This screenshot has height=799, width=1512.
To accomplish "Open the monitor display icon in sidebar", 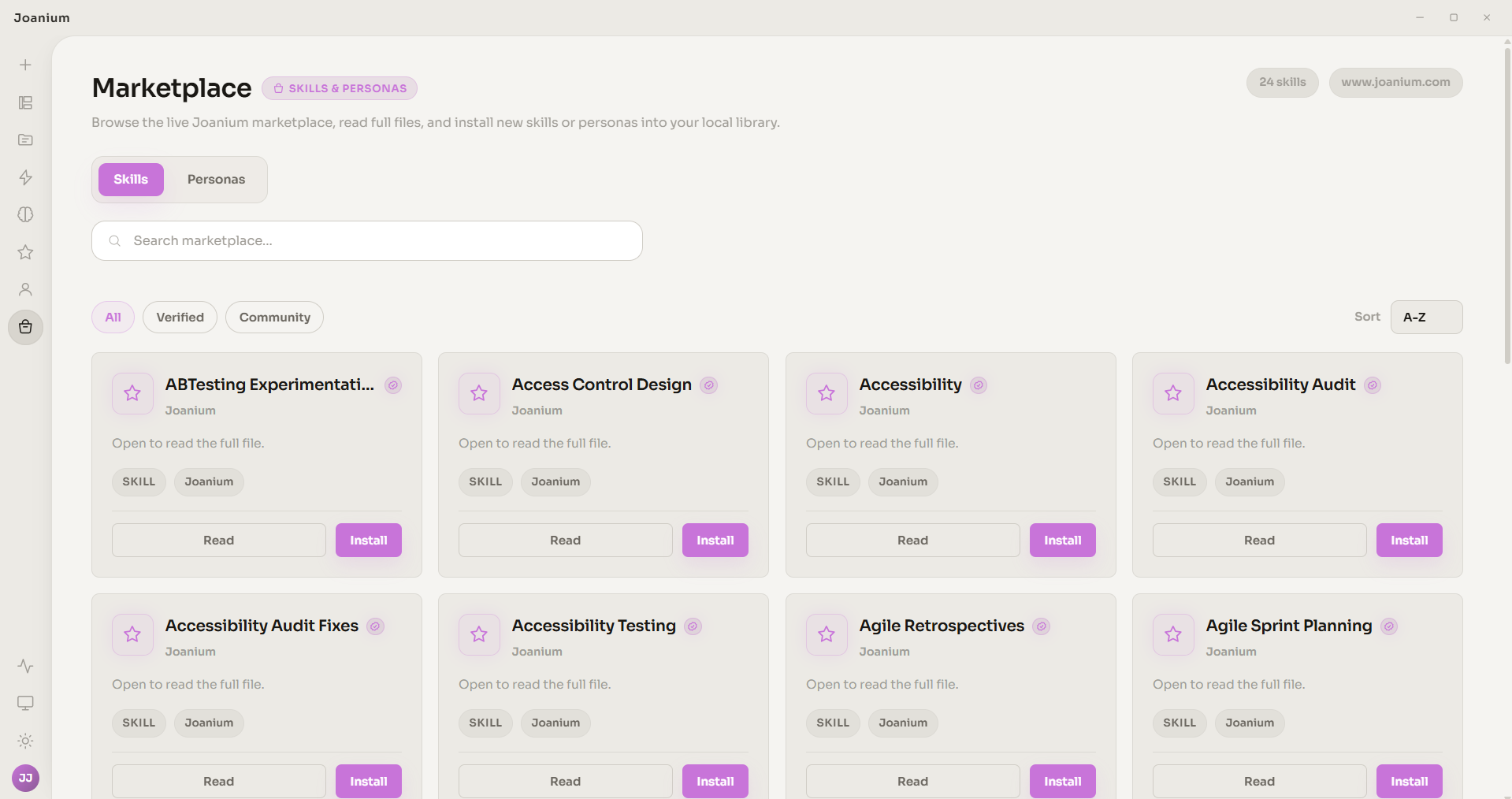I will pyautogui.click(x=25, y=703).
